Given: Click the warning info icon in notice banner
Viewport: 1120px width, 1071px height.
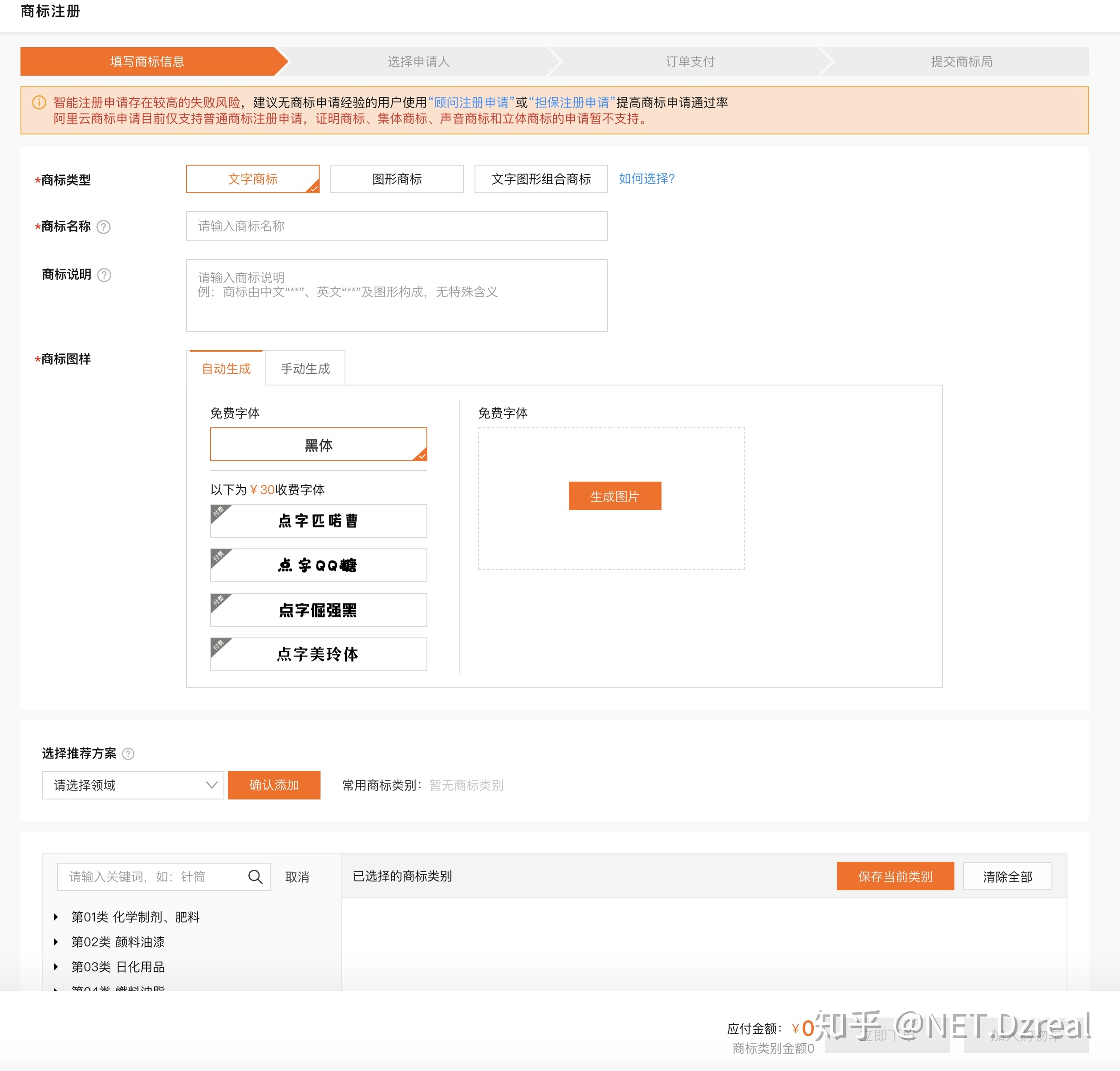Looking at the screenshot, I should click(x=39, y=103).
